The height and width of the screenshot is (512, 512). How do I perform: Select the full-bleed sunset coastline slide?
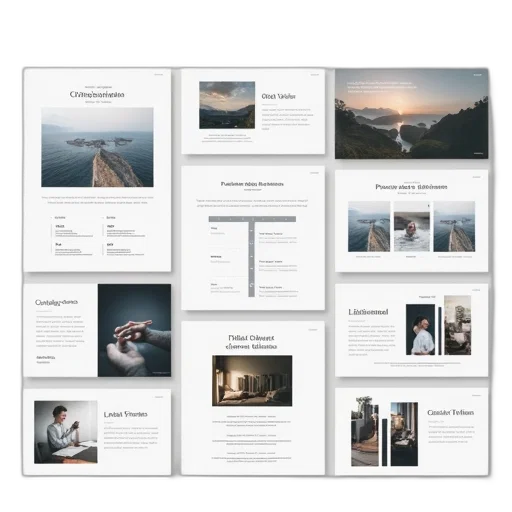click(411, 114)
